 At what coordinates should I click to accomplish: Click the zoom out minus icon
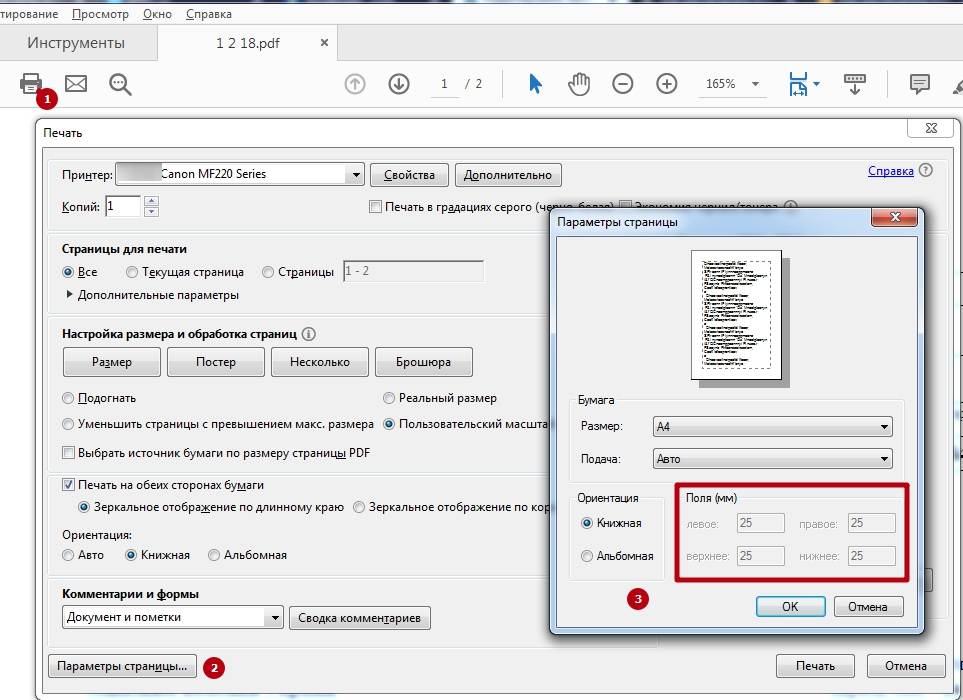coord(623,84)
